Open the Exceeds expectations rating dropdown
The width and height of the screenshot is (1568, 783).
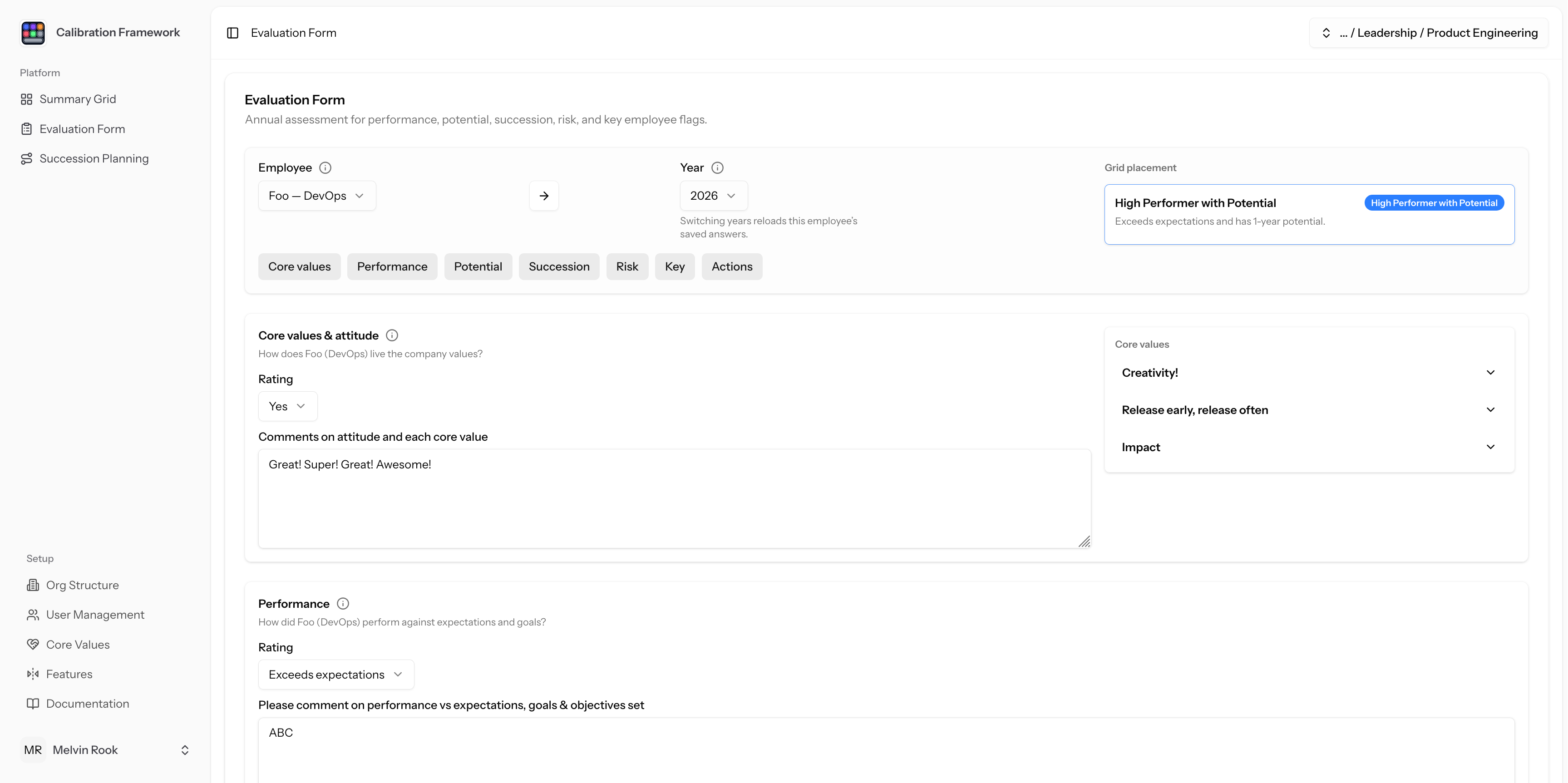coord(336,675)
